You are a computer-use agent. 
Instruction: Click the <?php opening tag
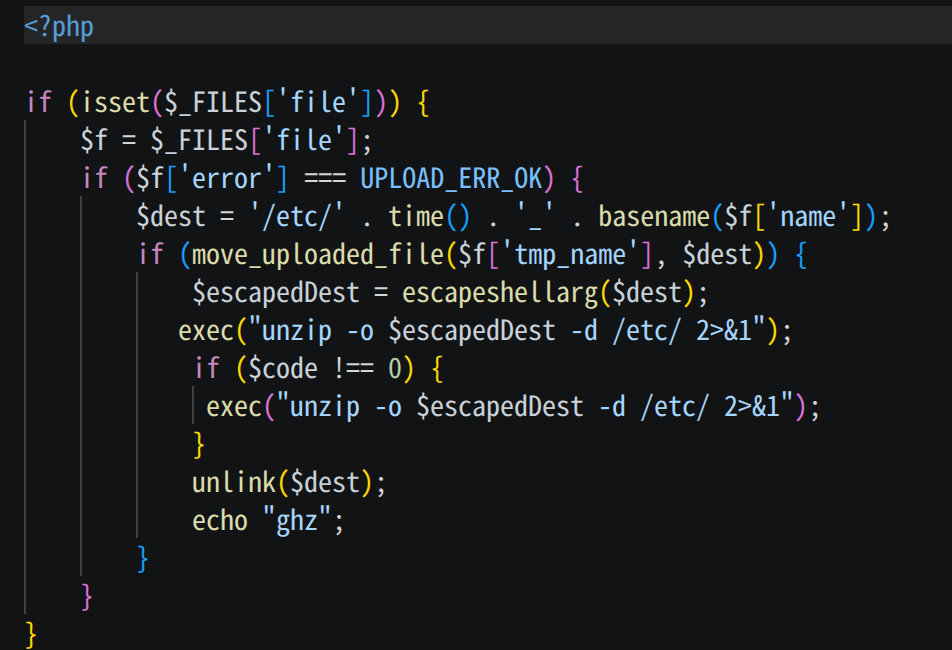(56, 27)
